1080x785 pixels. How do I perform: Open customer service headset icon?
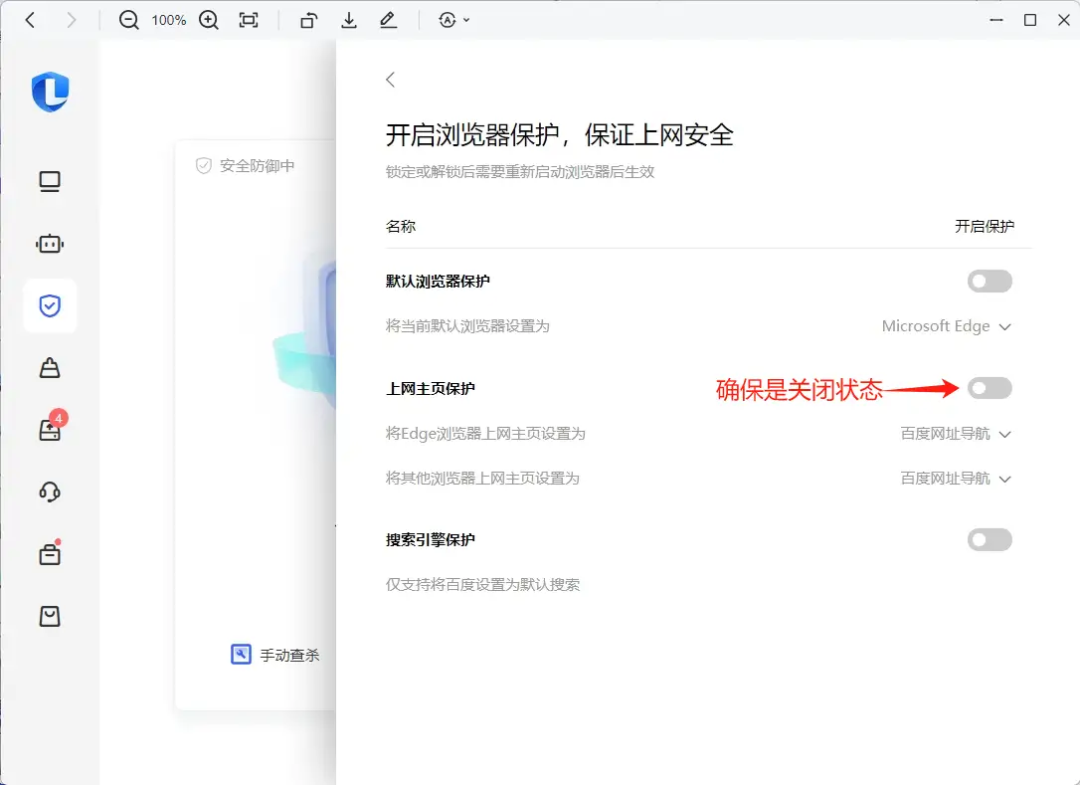[x=50, y=492]
